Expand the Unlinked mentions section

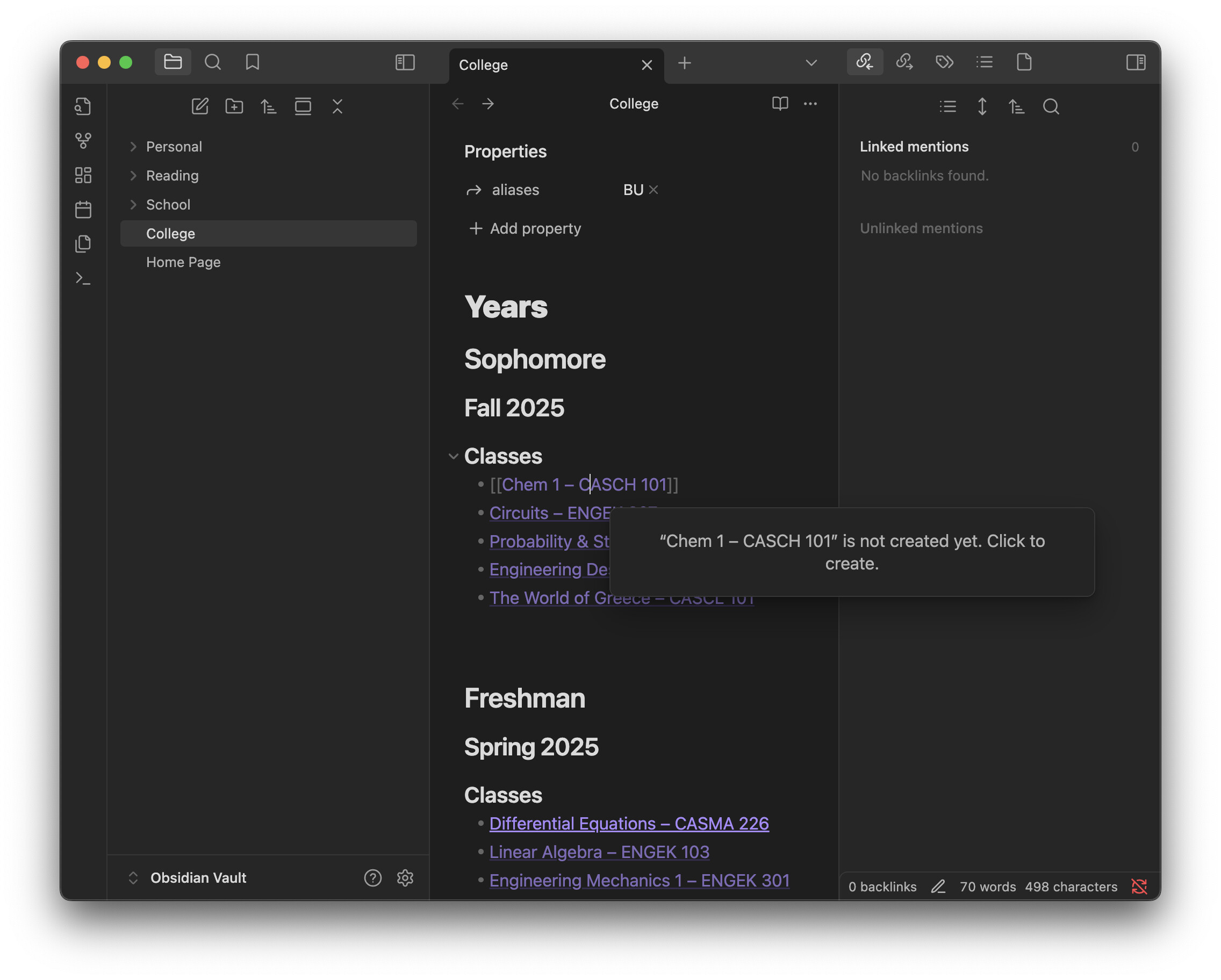pyautogui.click(x=921, y=228)
